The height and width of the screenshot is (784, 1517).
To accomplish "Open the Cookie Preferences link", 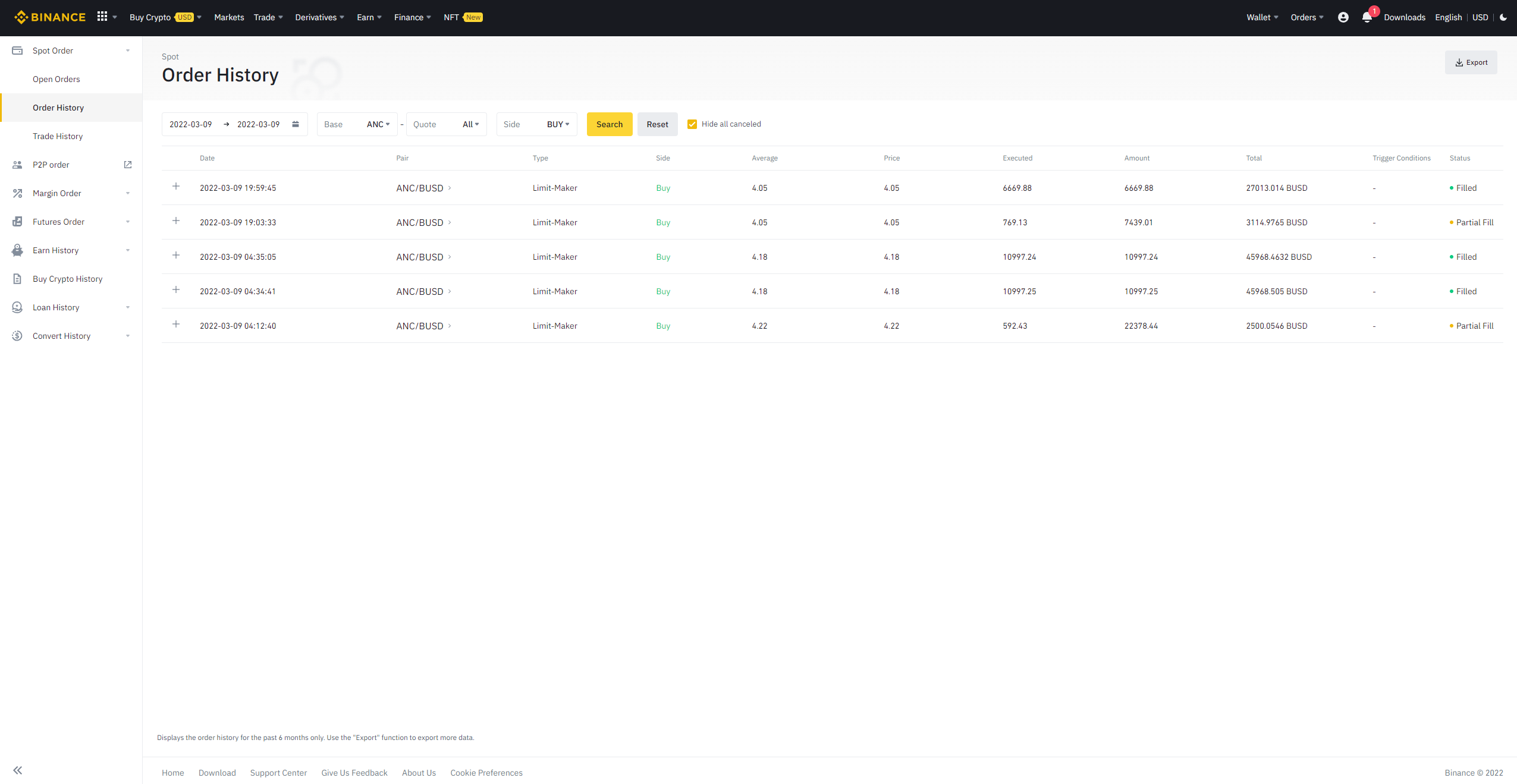I will pyautogui.click(x=486, y=772).
